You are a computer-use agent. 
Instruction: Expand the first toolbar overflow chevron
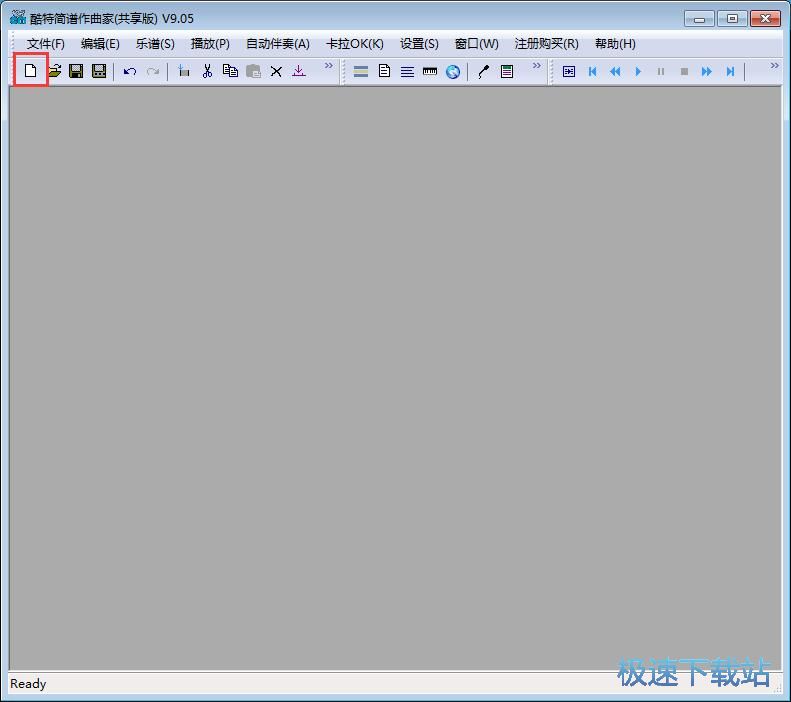(x=328, y=67)
